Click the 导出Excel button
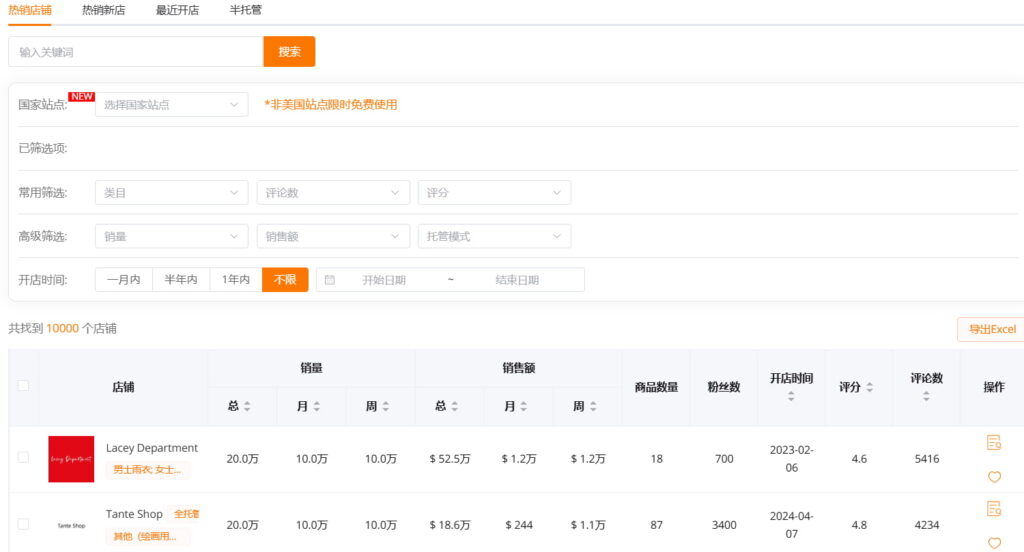 click(991, 329)
